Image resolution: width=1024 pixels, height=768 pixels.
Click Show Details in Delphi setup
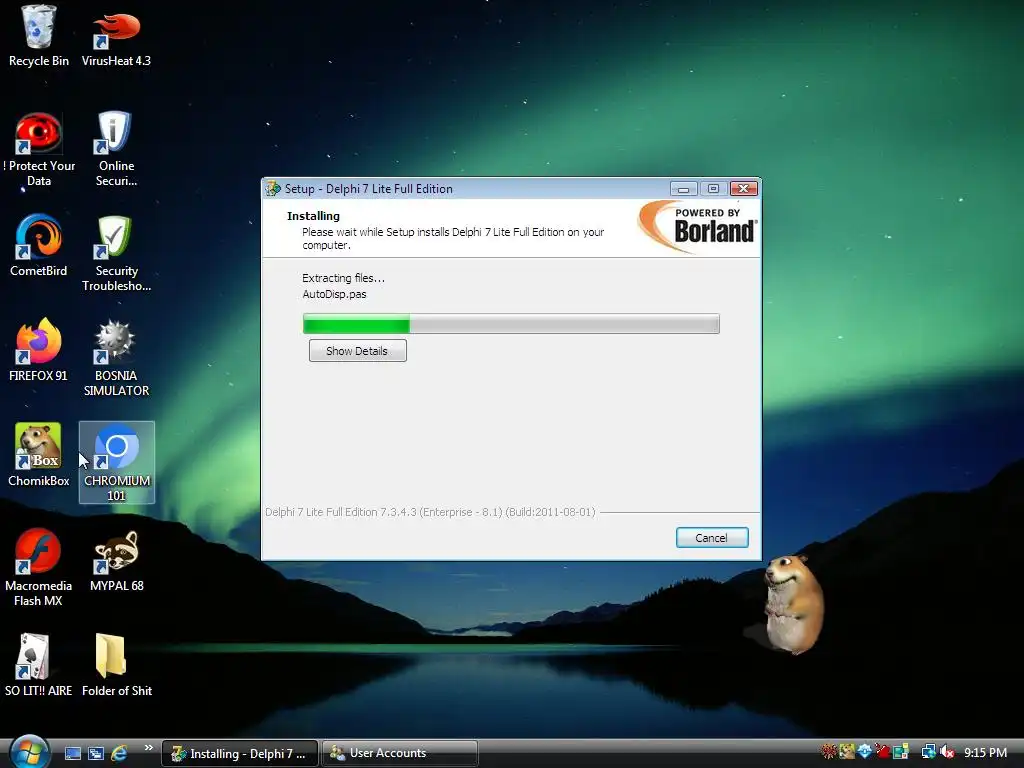pos(357,351)
